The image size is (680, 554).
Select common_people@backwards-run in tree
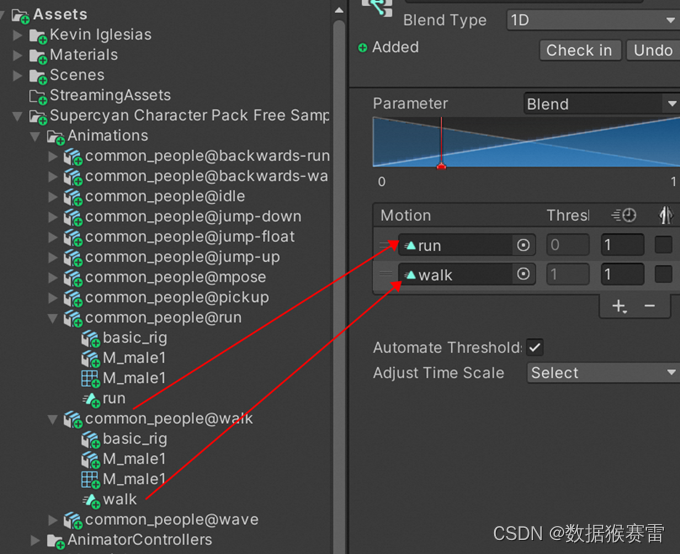coord(207,156)
